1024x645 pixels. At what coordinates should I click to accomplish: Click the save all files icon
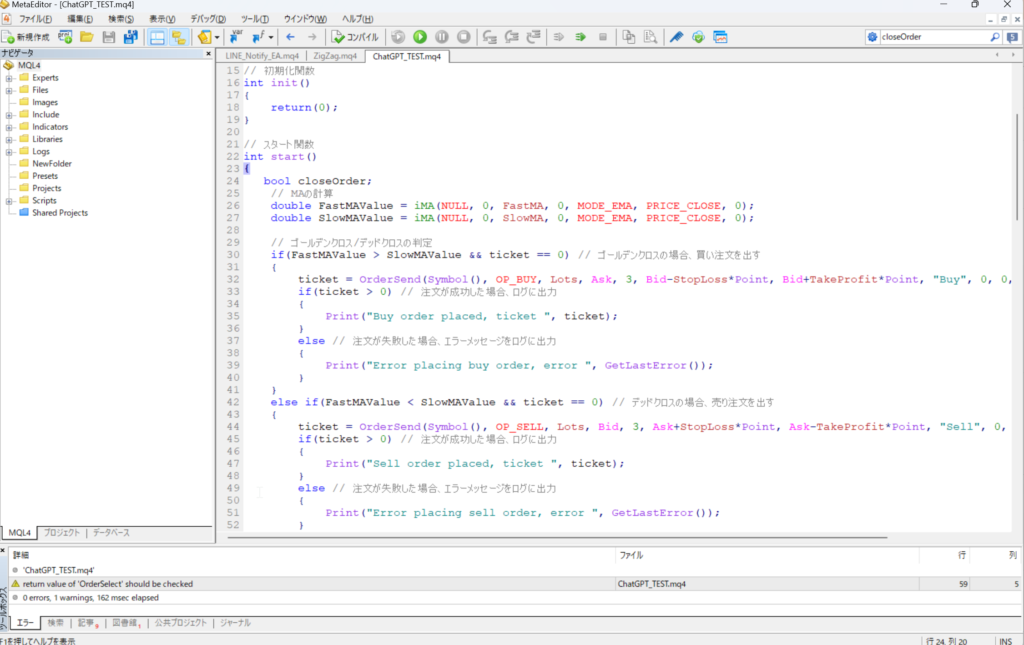tap(131, 37)
